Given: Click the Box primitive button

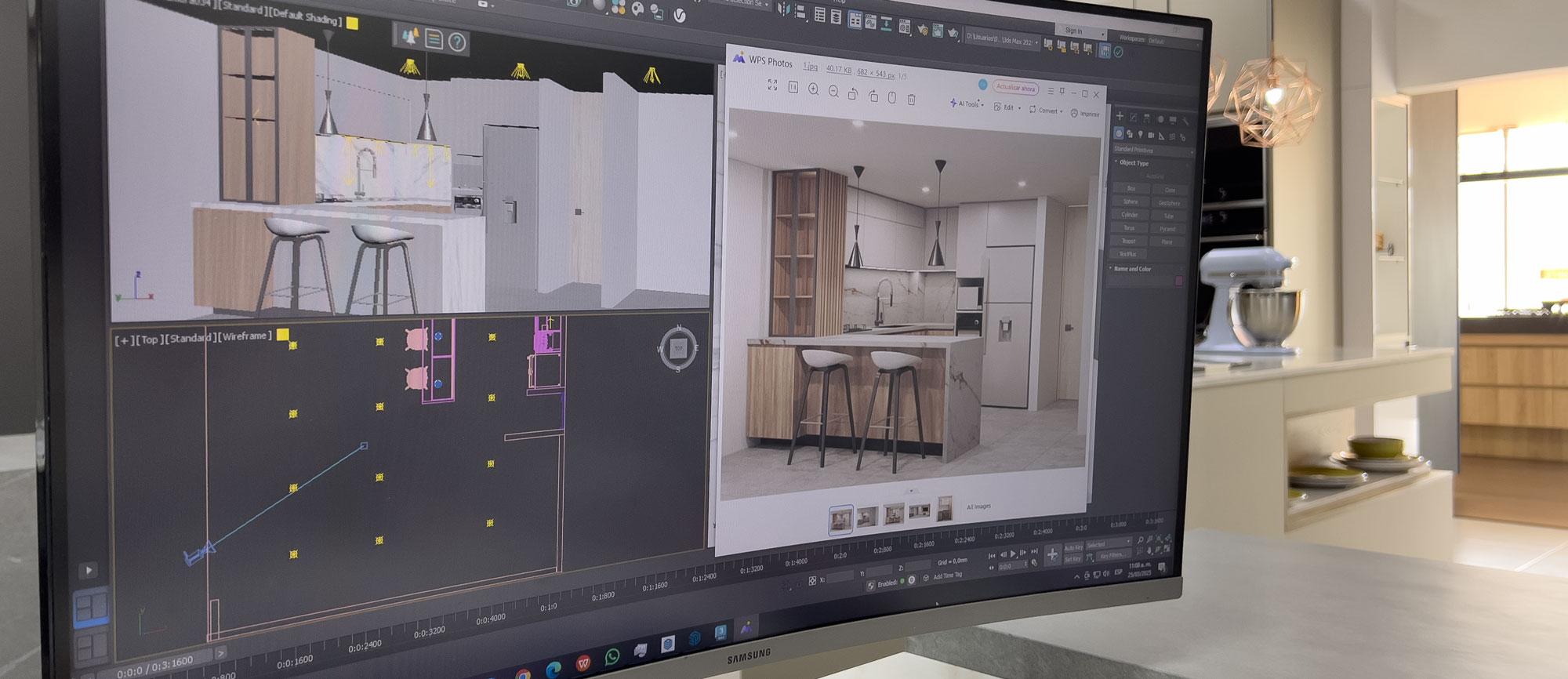Looking at the screenshot, I should coord(1131,188).
